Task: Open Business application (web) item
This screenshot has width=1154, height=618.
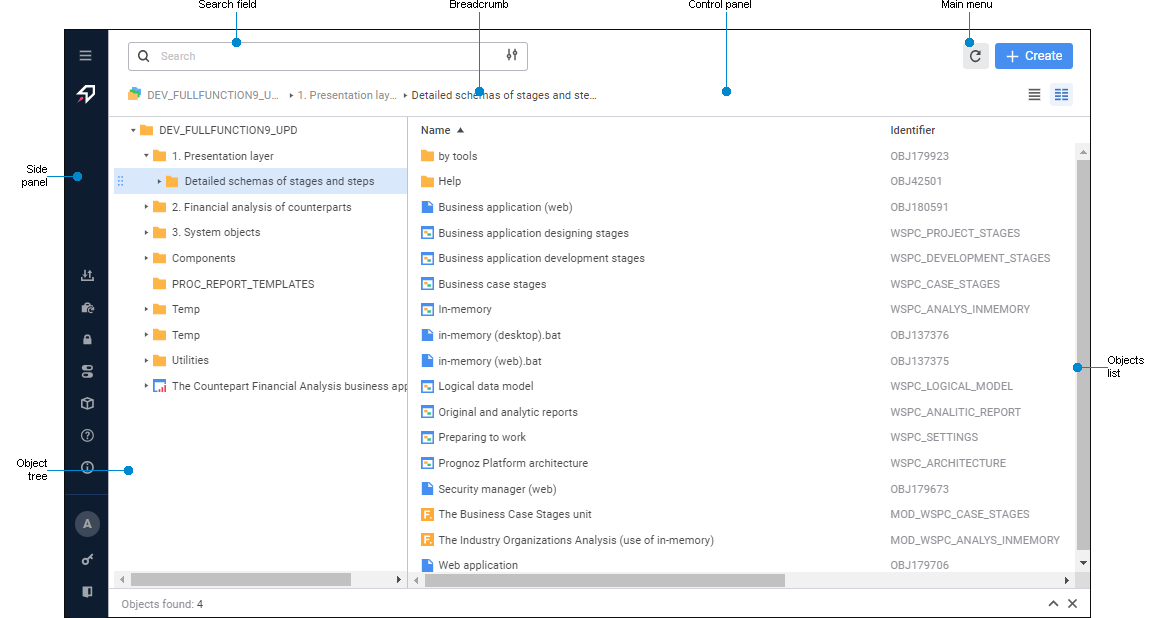Action: pos(505,207)
